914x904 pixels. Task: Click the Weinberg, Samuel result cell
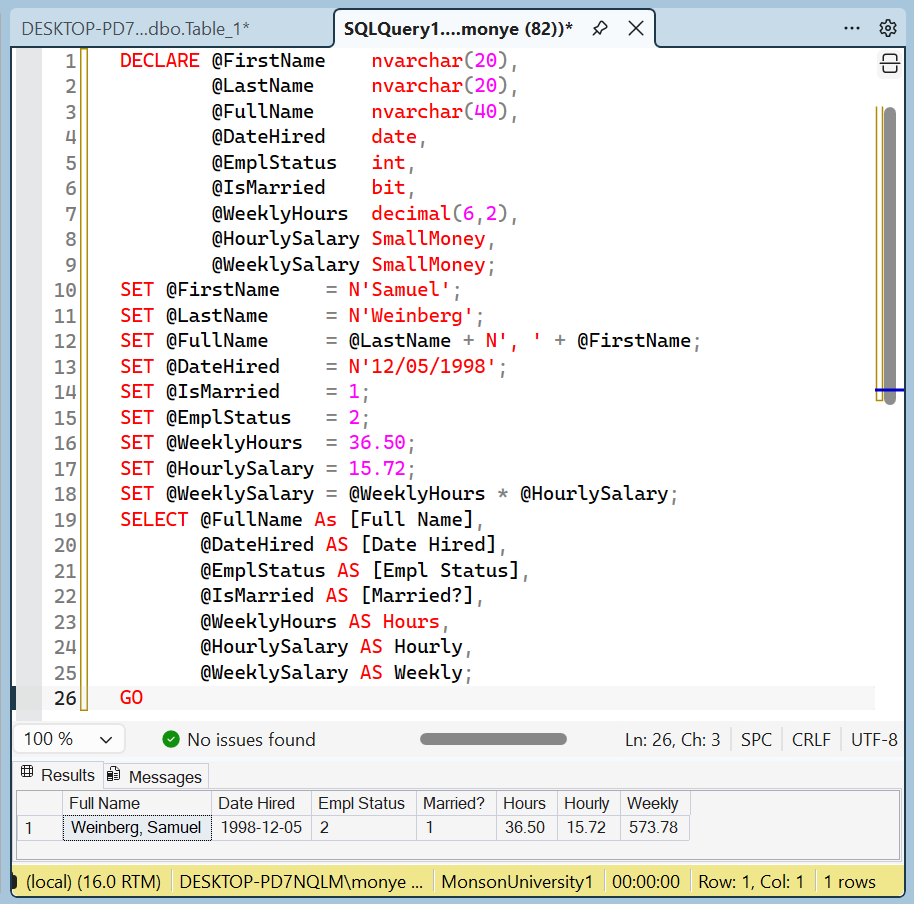pos(136,828)
